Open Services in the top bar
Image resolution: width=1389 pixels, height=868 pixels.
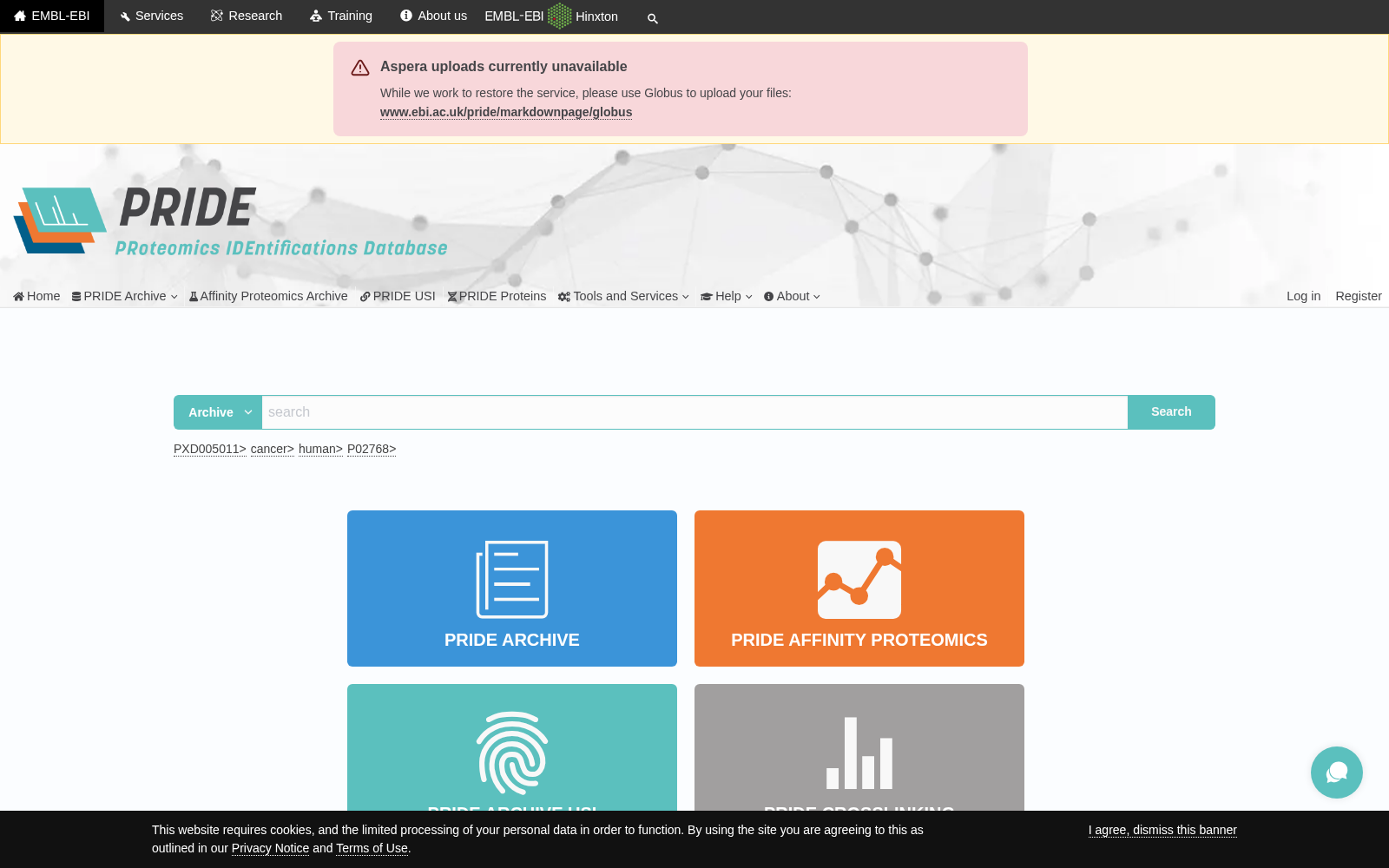(151, 16)
